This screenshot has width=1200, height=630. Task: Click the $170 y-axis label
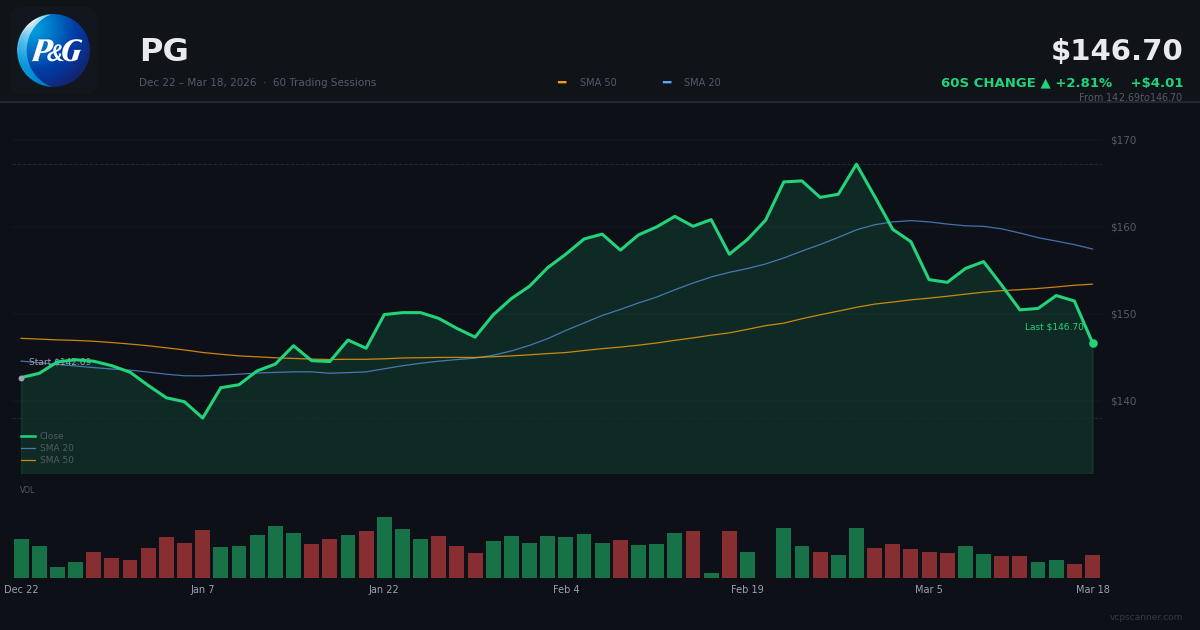click(1123, 140)
